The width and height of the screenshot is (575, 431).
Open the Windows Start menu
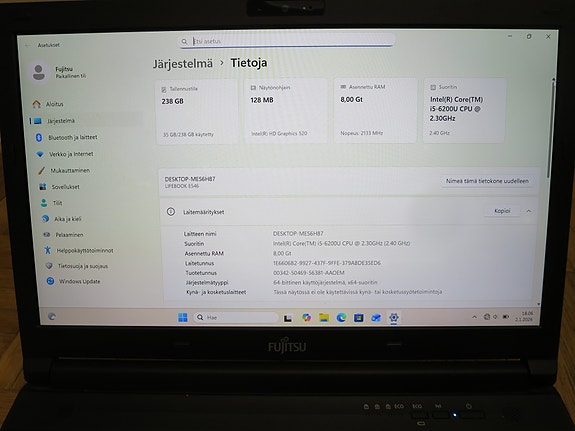tap(183, 317)
